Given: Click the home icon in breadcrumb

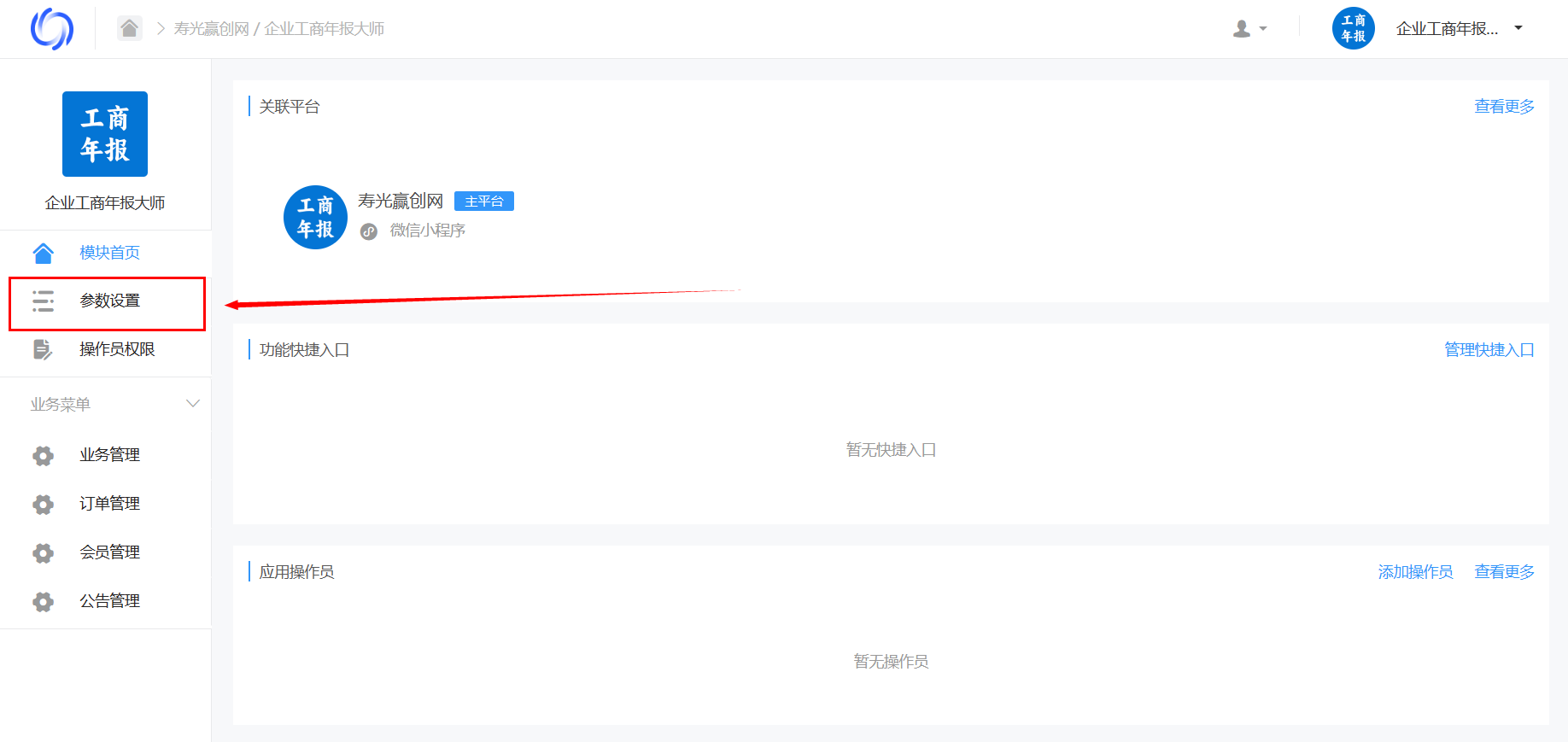Looking at the screenshot, I should tap(130, 28).
